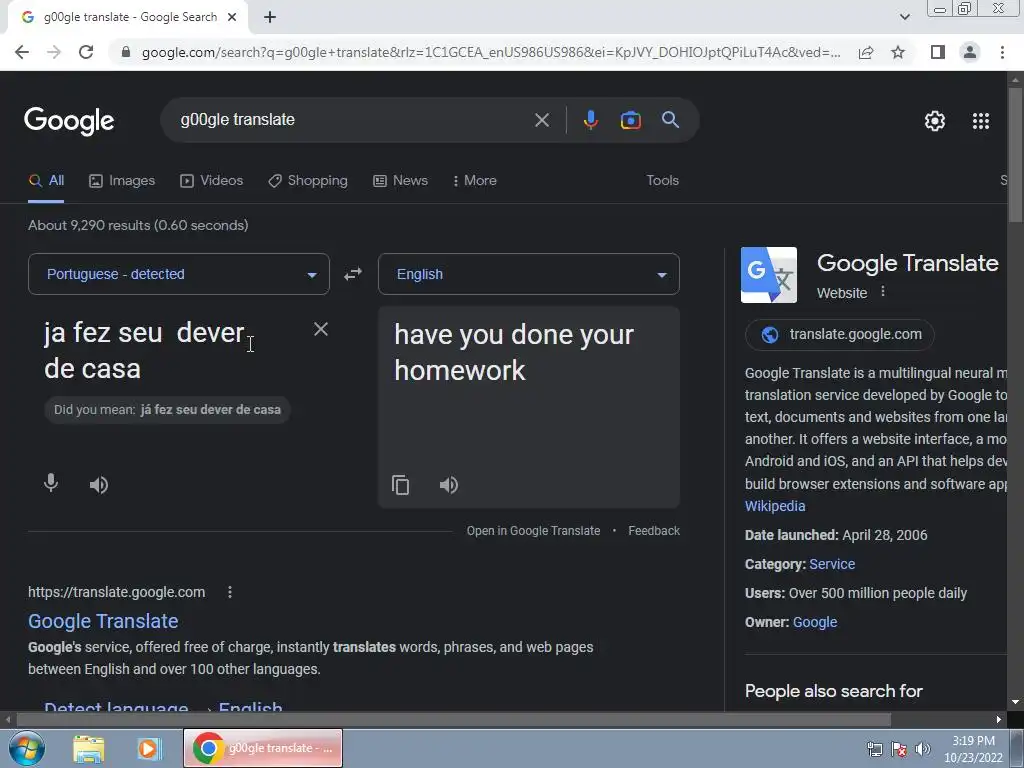Switch to Videos results
This screenshot has width=1024, height=768.
pyautogui.click(x=212, y=181)
